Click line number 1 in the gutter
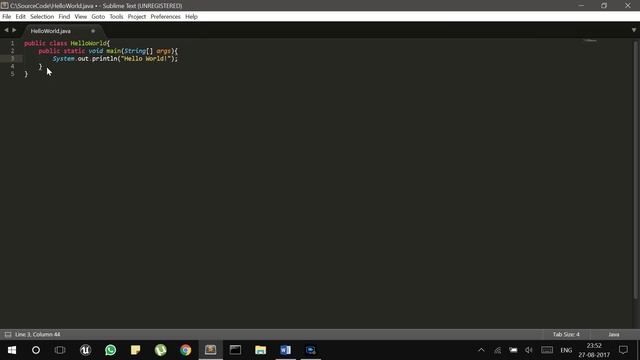This screenshot has width=640, height=360. (x=12, y=43)
